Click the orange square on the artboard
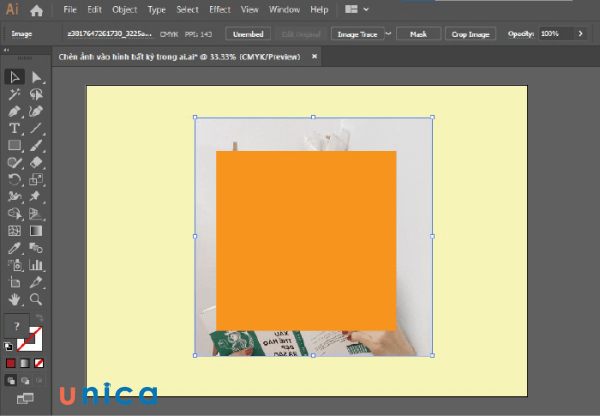 pos(306,240)
